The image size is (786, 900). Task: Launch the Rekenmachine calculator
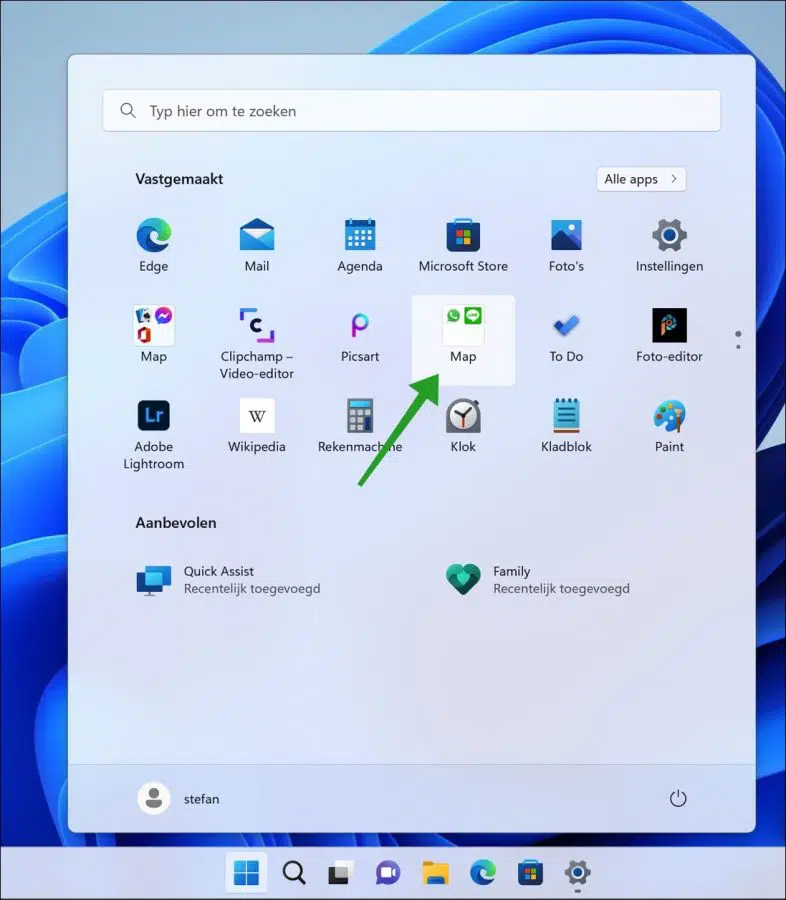pyautogui.click(x=360, y=425)
